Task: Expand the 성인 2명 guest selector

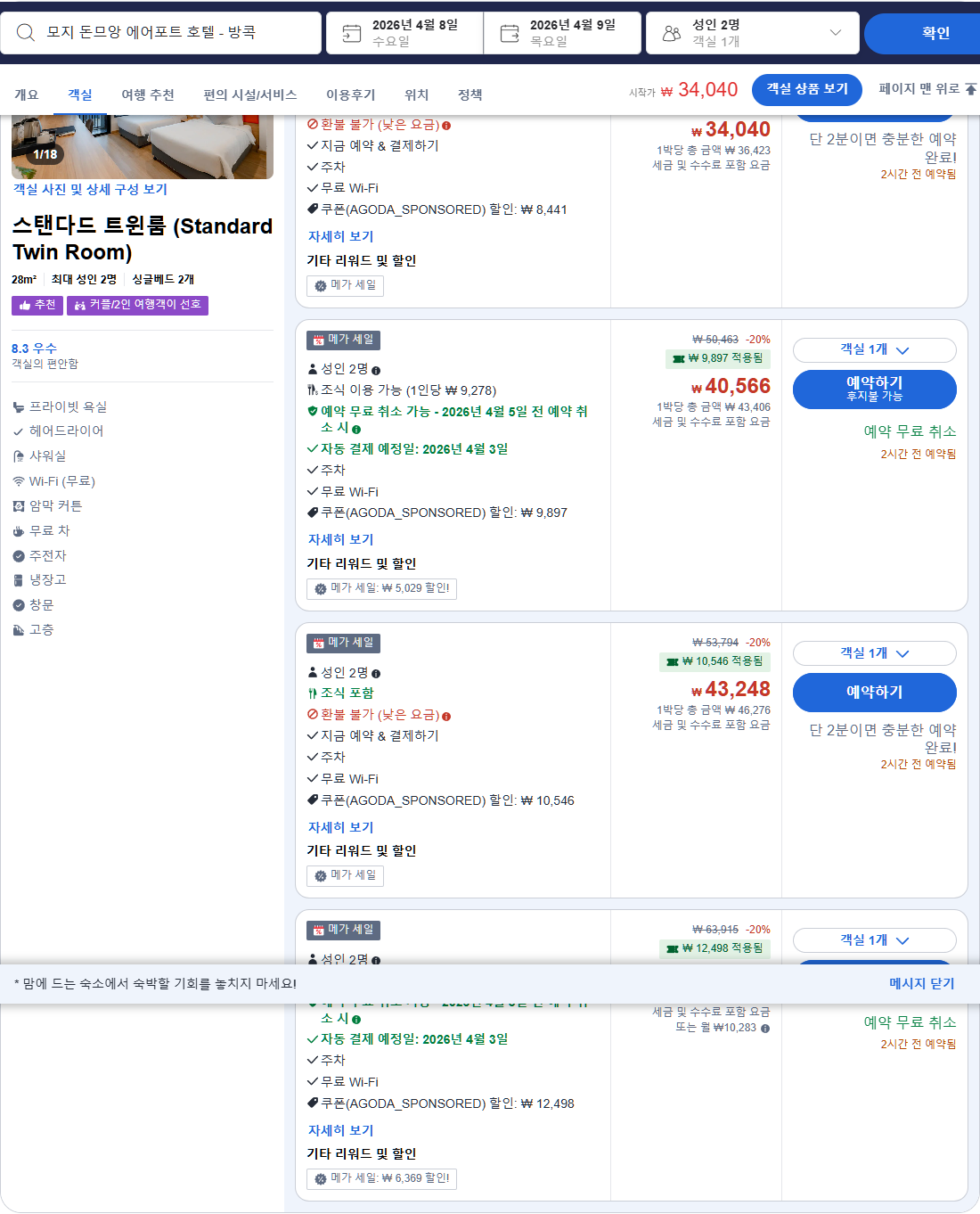Action: tap(753, 32)
